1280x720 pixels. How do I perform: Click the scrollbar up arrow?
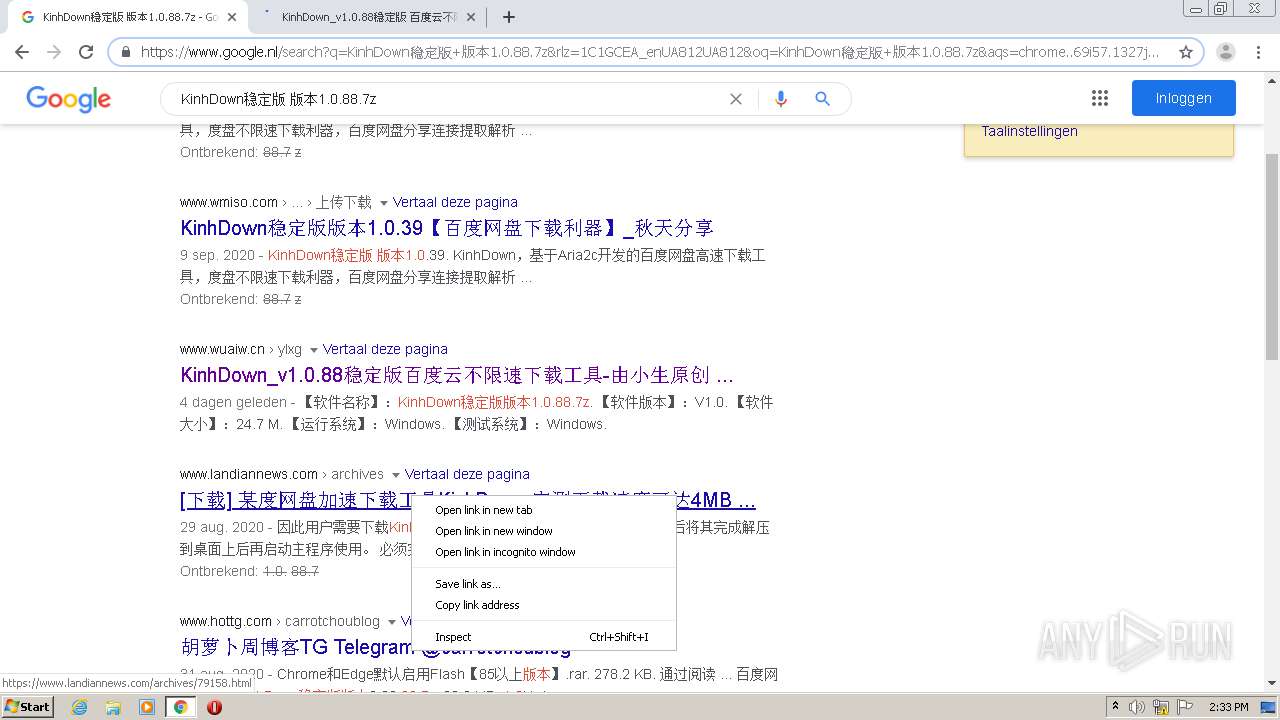[x=1272, y=81]
